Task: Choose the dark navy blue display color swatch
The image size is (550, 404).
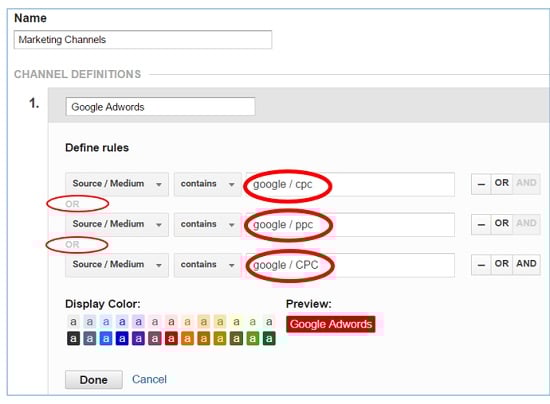Action: (x=122, y=339)
